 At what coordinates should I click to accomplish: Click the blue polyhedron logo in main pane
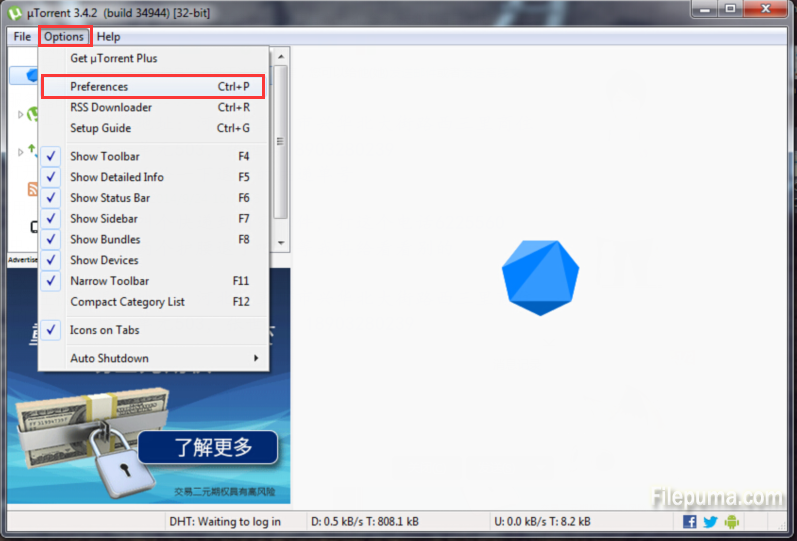click(540, 277)
